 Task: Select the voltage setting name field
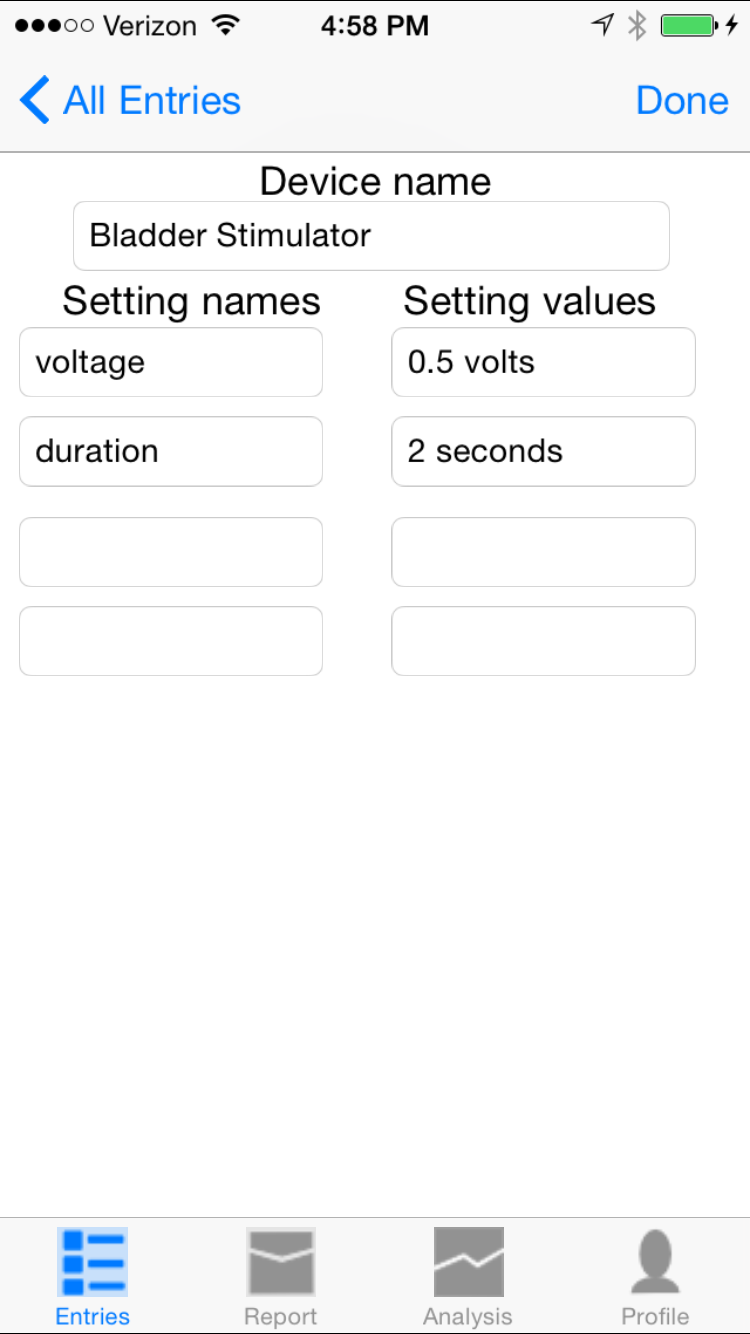171,362
